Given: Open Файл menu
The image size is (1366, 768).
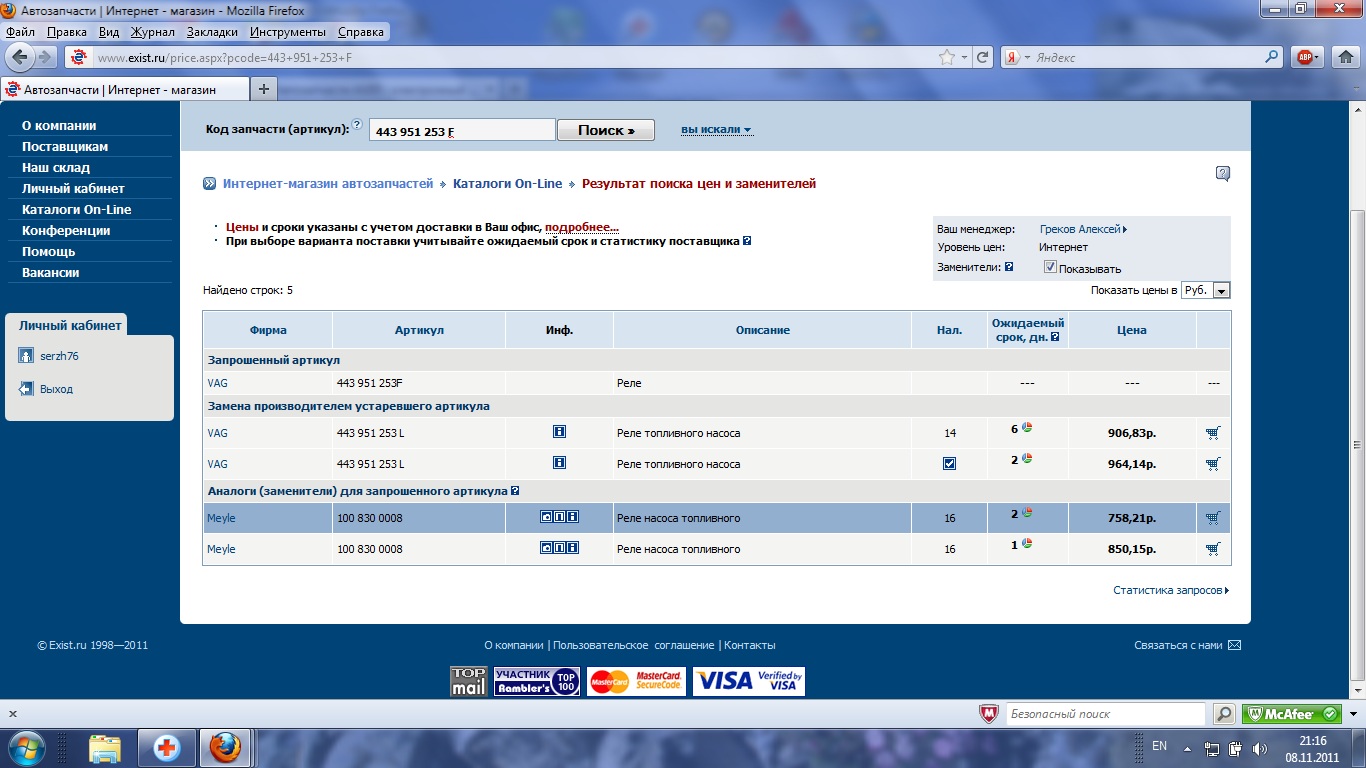Looking at the screenshot, I should (20, 32).
